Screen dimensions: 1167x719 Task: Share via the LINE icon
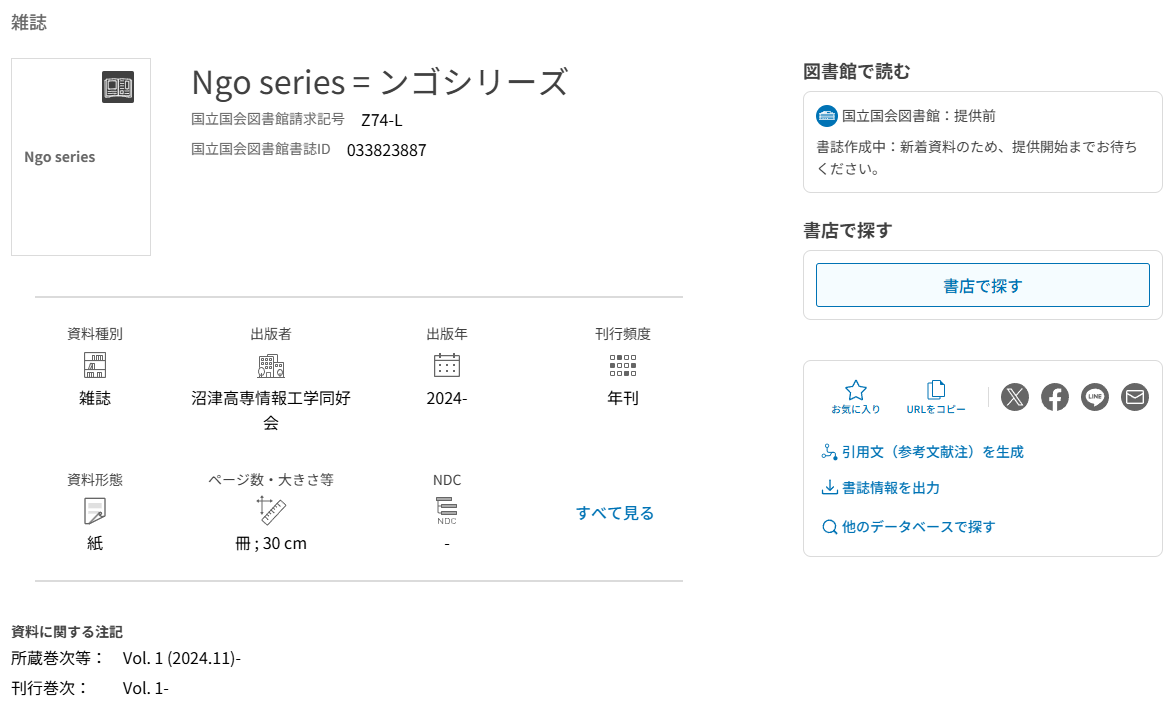(1095, 397)
